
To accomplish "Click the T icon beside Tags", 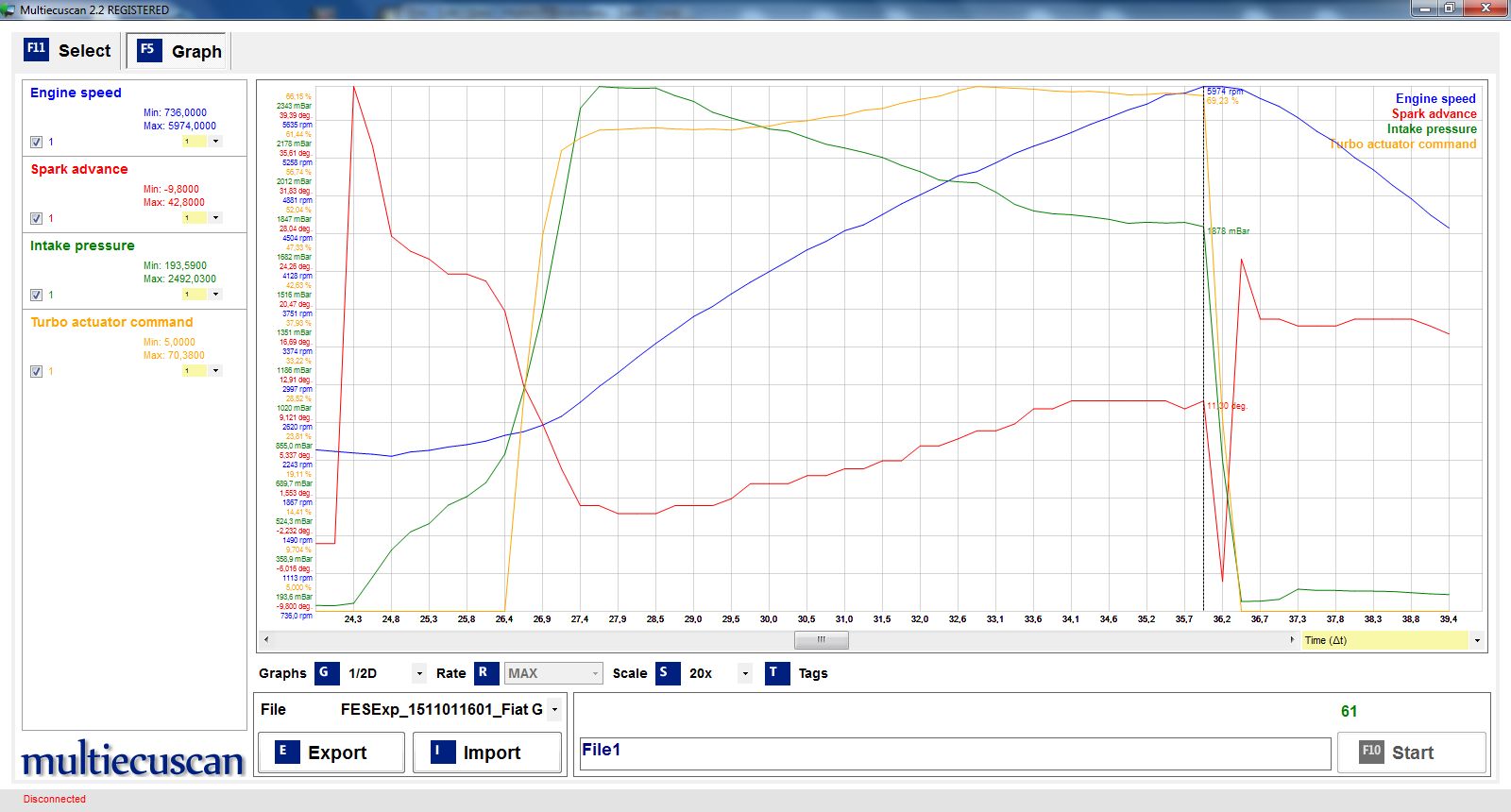I will [x=776, y=673].
